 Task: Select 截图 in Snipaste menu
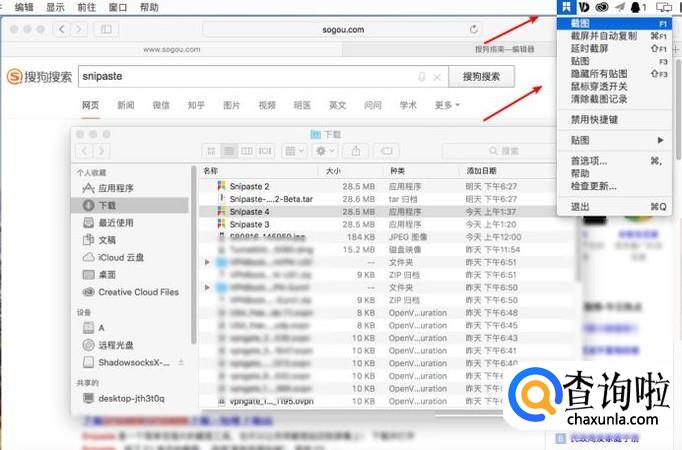pyautogui.click(x=614, y=23)
